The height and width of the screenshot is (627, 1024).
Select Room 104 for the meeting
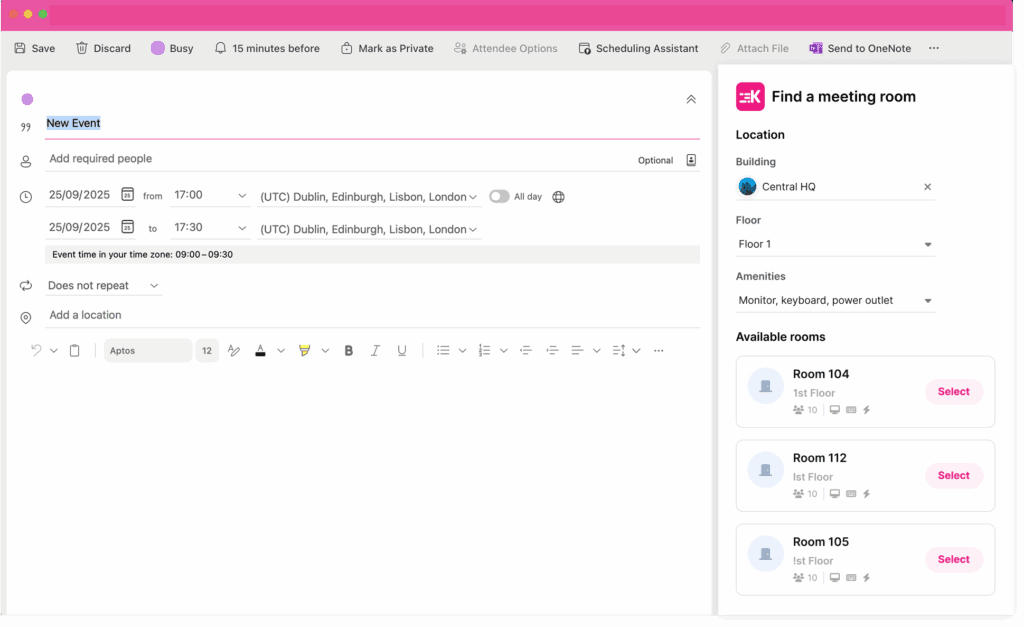click(953, 391)
